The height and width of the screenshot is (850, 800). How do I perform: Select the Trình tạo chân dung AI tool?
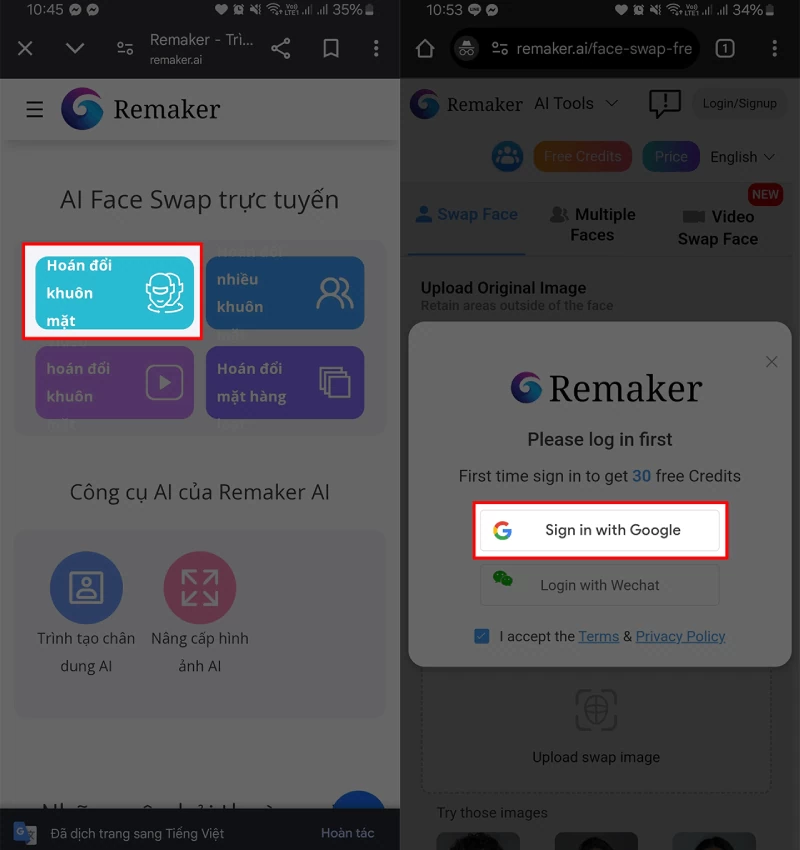click(x=86, y=613)
